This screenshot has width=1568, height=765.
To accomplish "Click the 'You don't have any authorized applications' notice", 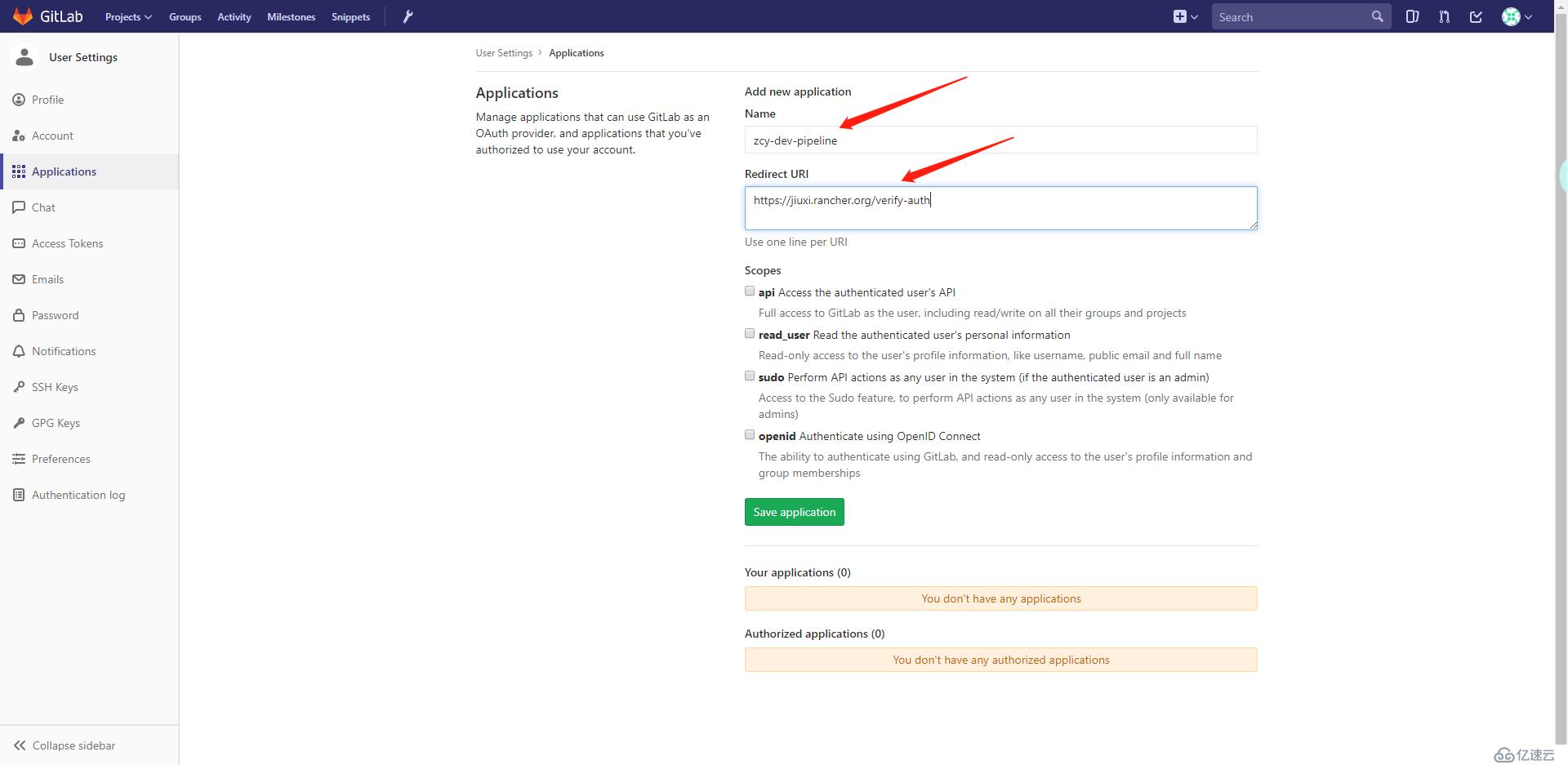I will click(1000, 660).
